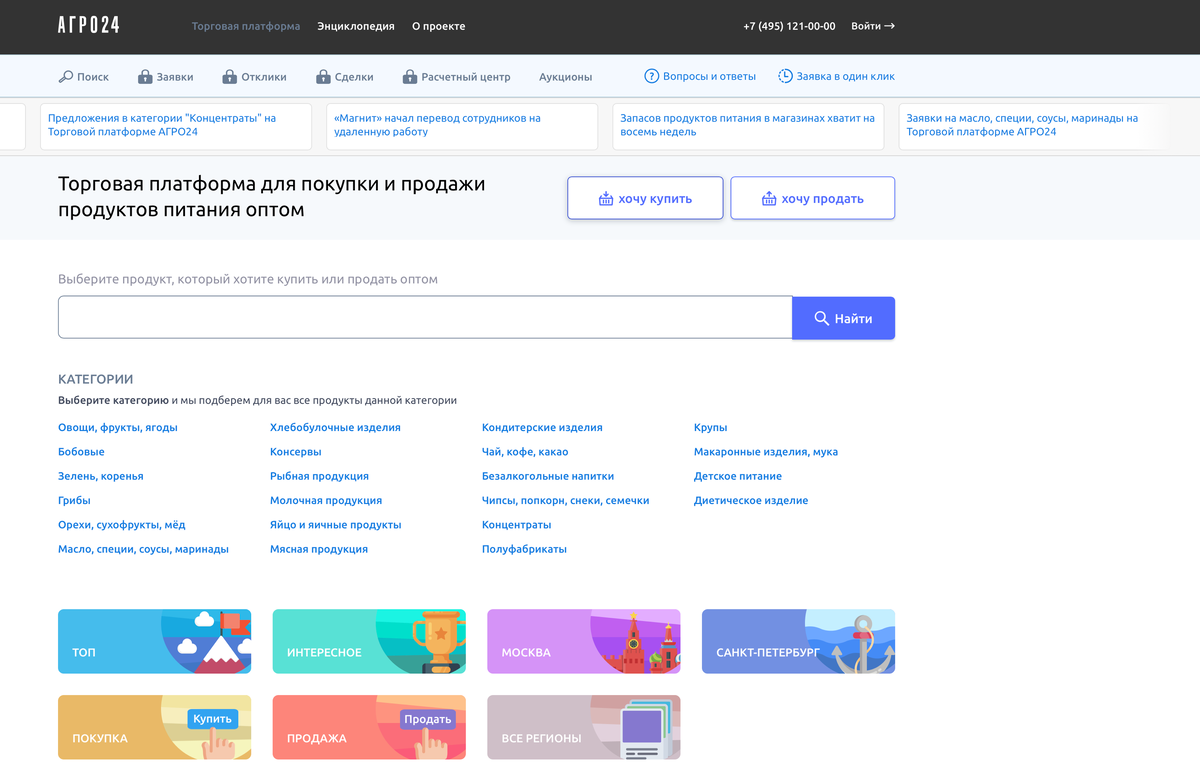Click the basket icon inside хочу купить button
Image resolution: width=1200 pixels, height=771 pixels.
point(604,198)
